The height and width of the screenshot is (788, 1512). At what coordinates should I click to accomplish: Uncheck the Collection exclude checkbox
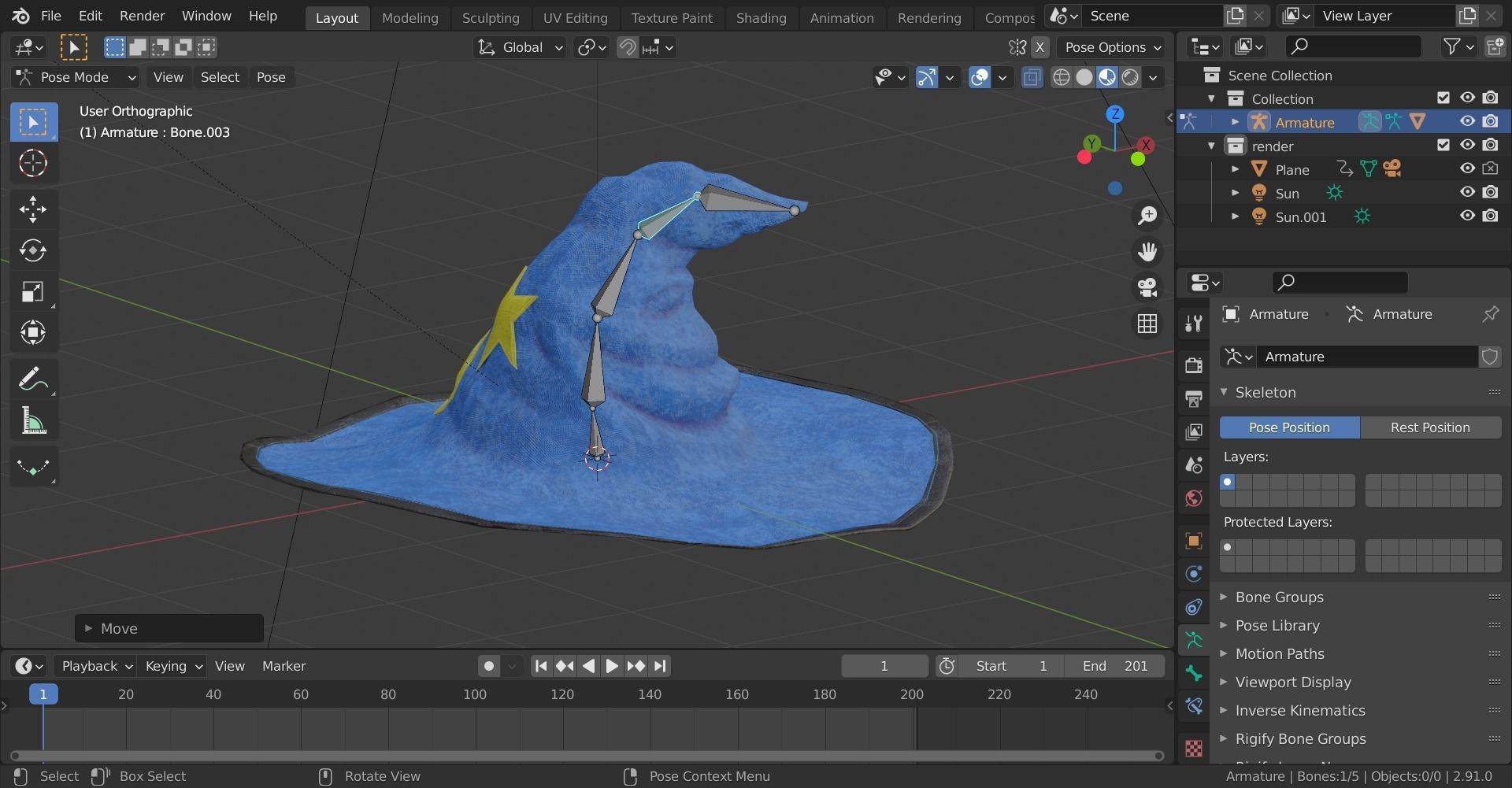pos(1443,98)
